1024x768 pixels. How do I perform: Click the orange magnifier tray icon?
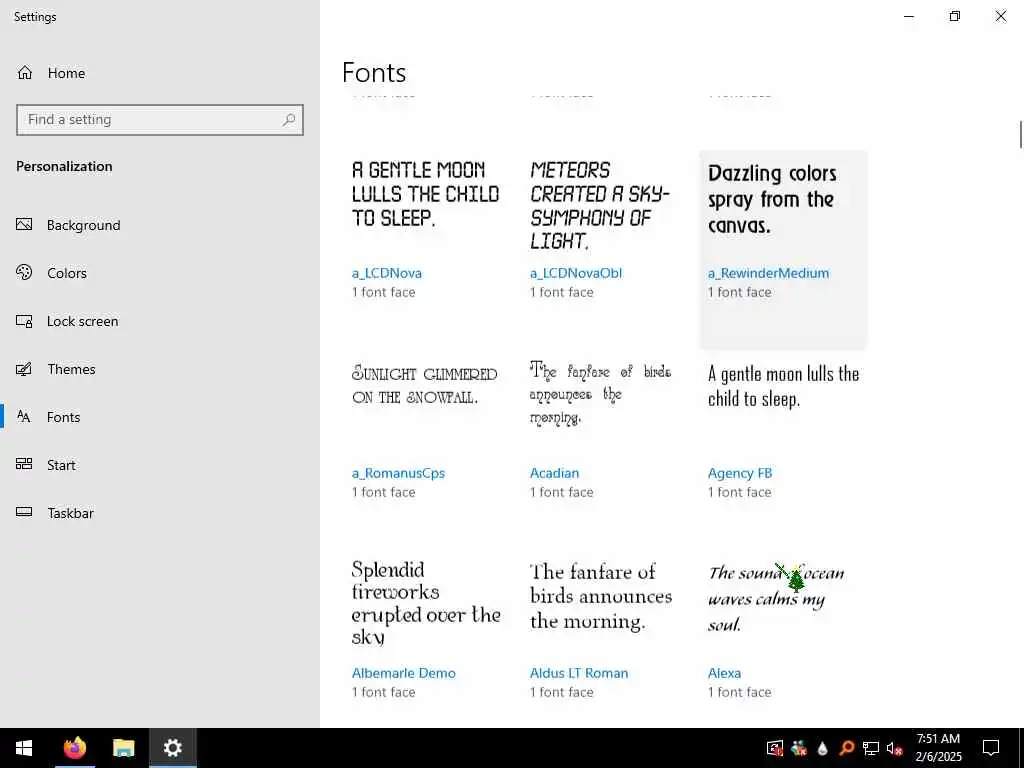[x=846, y=748]
